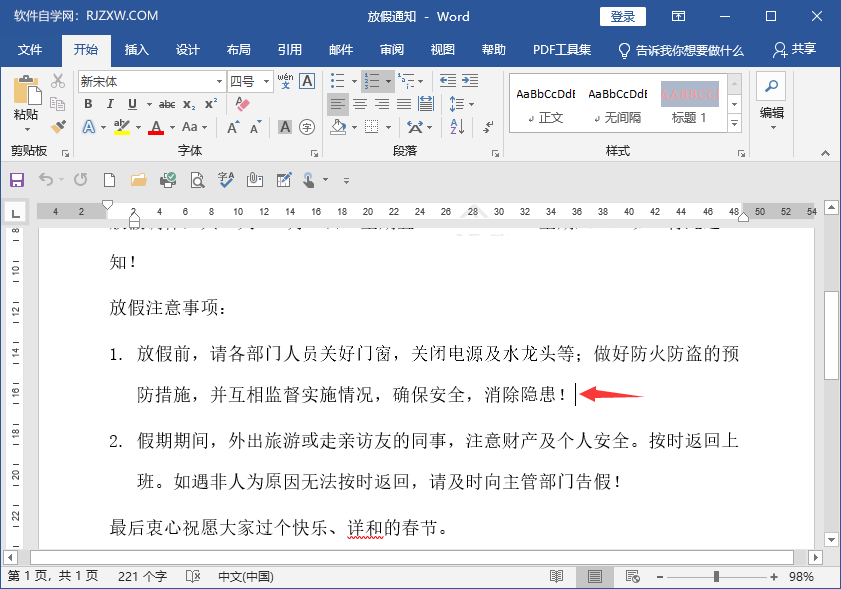Toggle Italic formatting
The image size is (841, 589).
110,104
